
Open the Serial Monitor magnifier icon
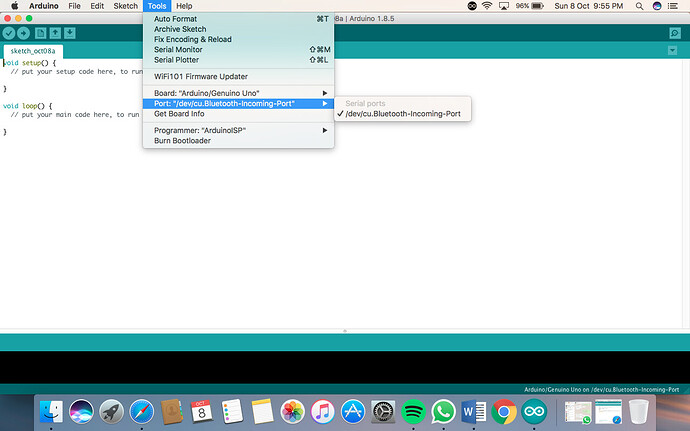pos(675,33)
